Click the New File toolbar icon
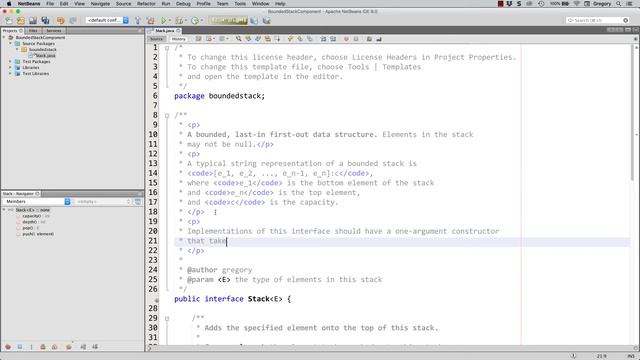Screen dimensions: 640x360 tap(9, 20)
